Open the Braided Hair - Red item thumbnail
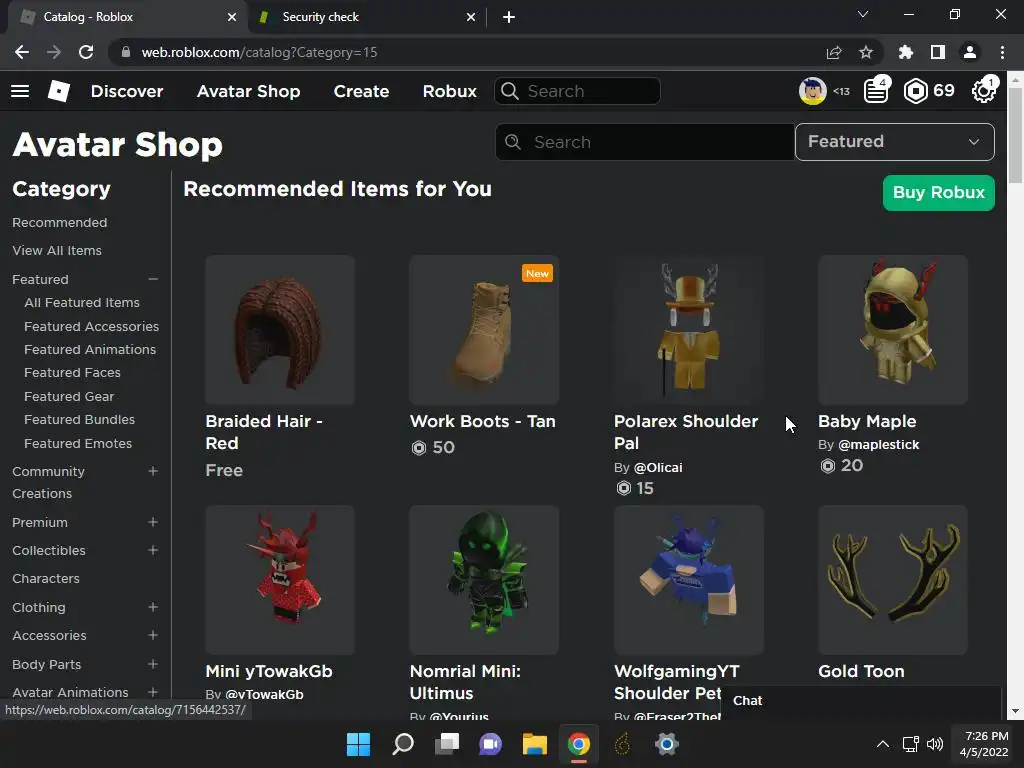This screenshot has width=1024, height=768. tap(280, 330)
